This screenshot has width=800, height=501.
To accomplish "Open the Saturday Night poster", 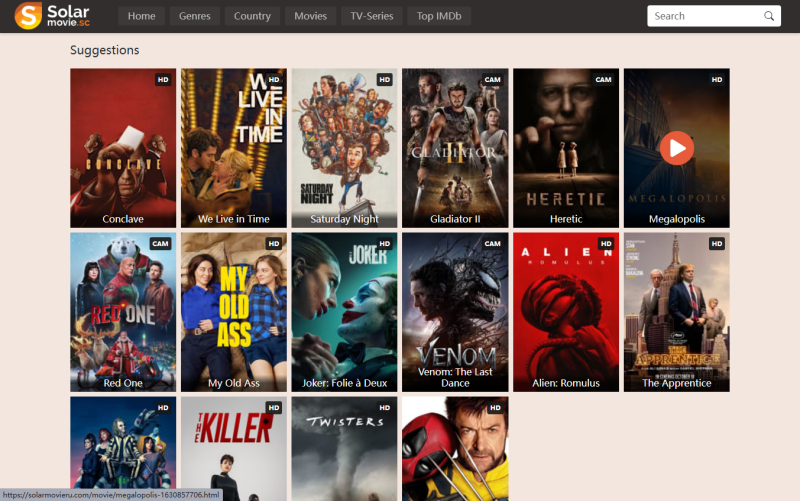I will 344,148.
